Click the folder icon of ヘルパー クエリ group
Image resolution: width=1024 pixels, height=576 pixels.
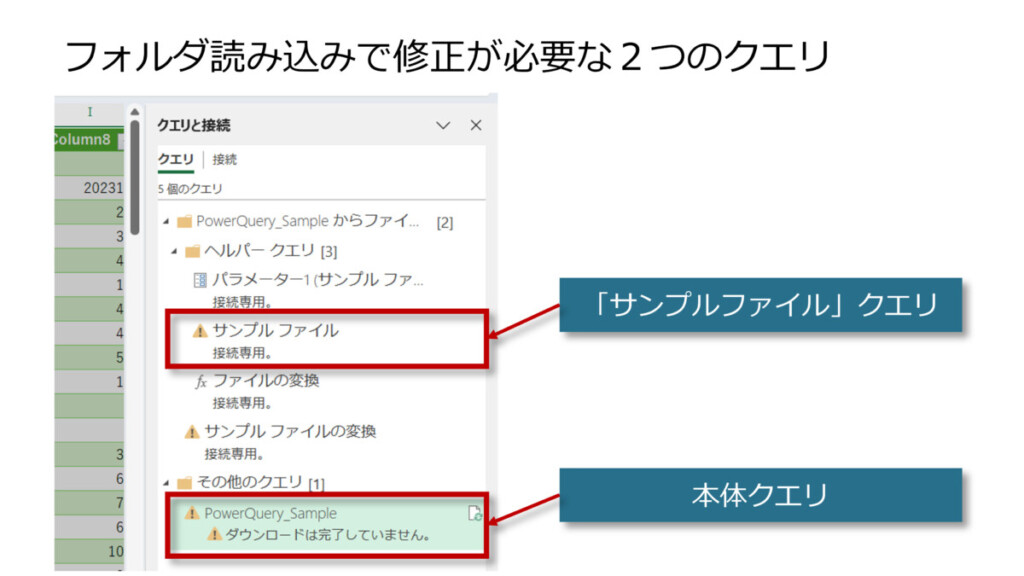coord(192,251)
